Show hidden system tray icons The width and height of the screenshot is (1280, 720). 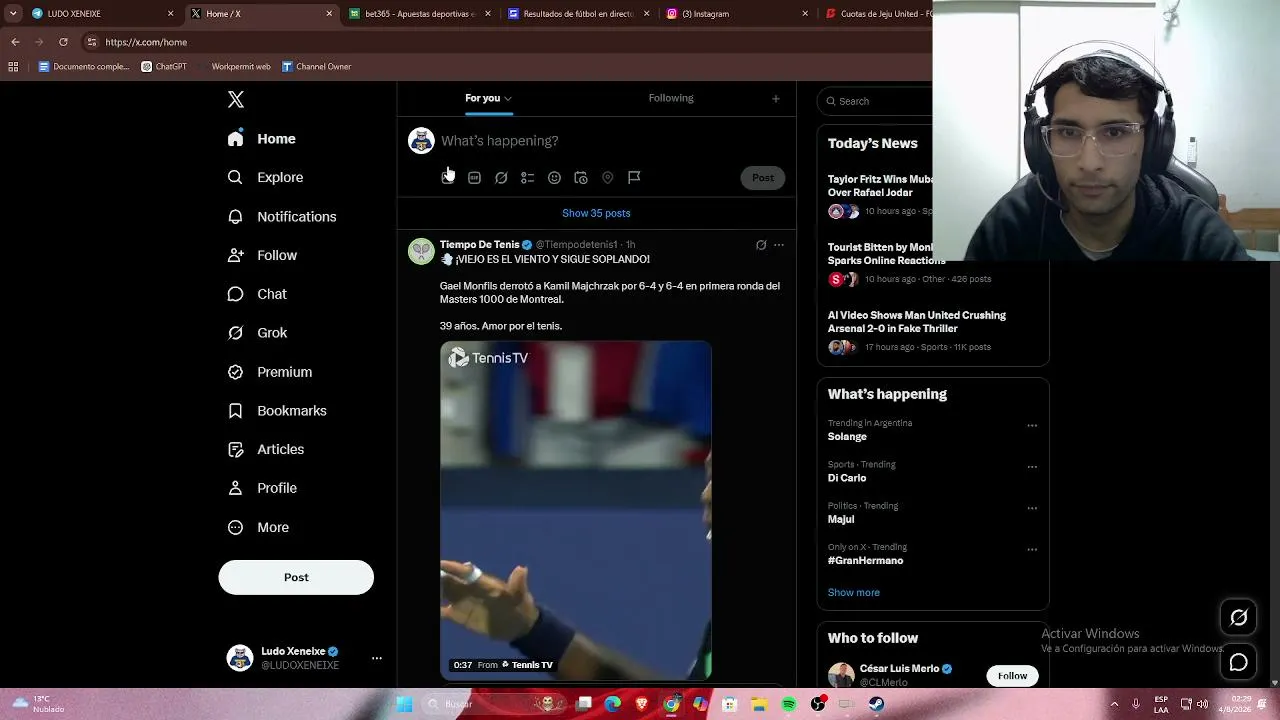[x=1114, y=704]
